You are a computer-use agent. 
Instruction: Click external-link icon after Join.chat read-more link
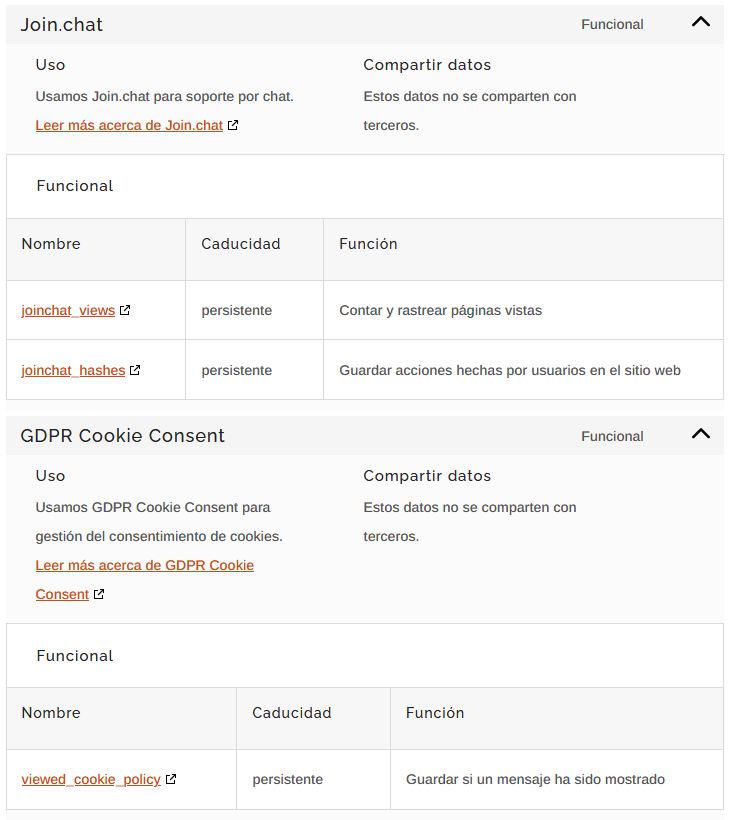tap(233, 126)
